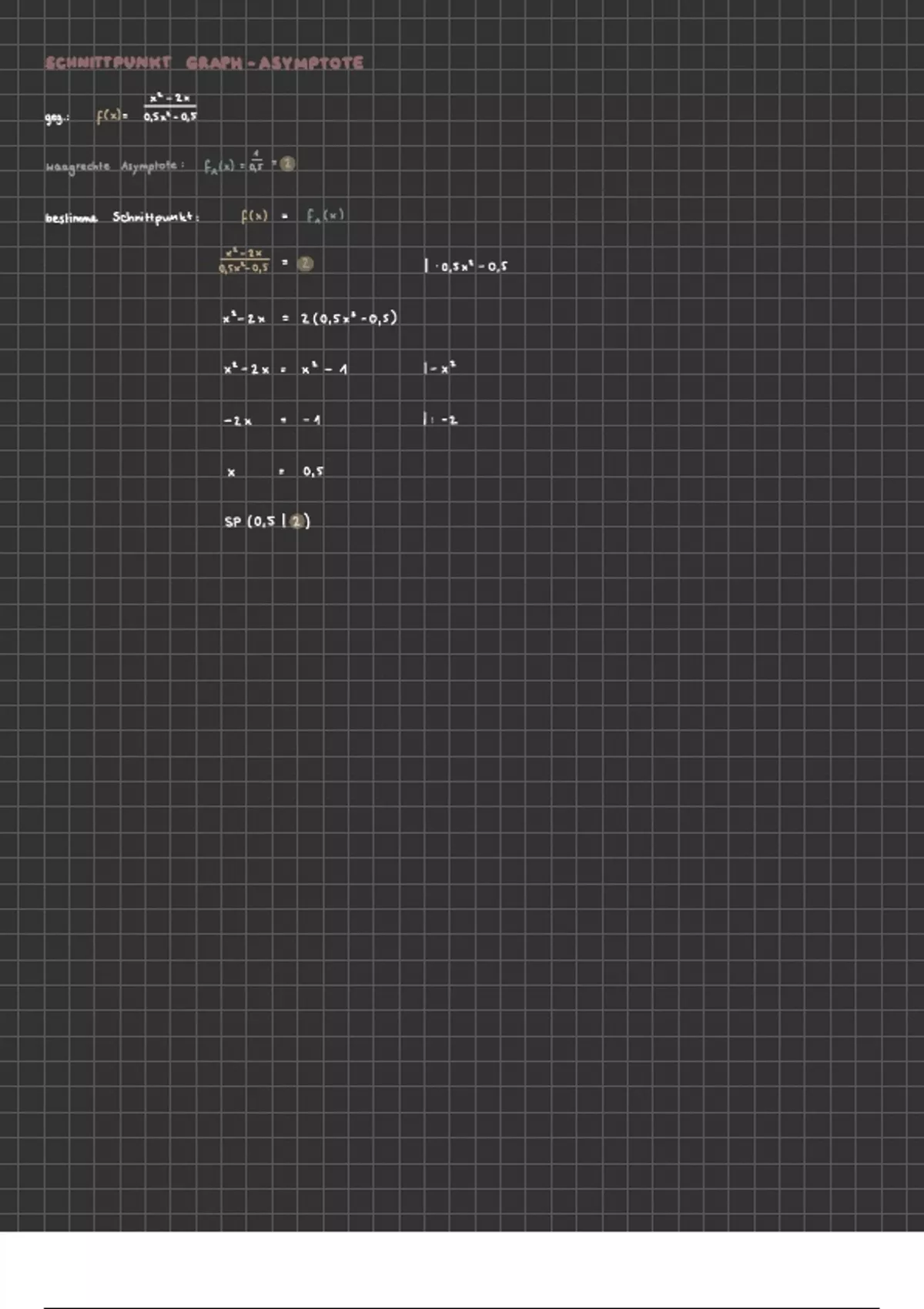The width and height of the screenshot is (924, 1309).
Task: Select the 'geg.:' label
Action: click(57, 118)
